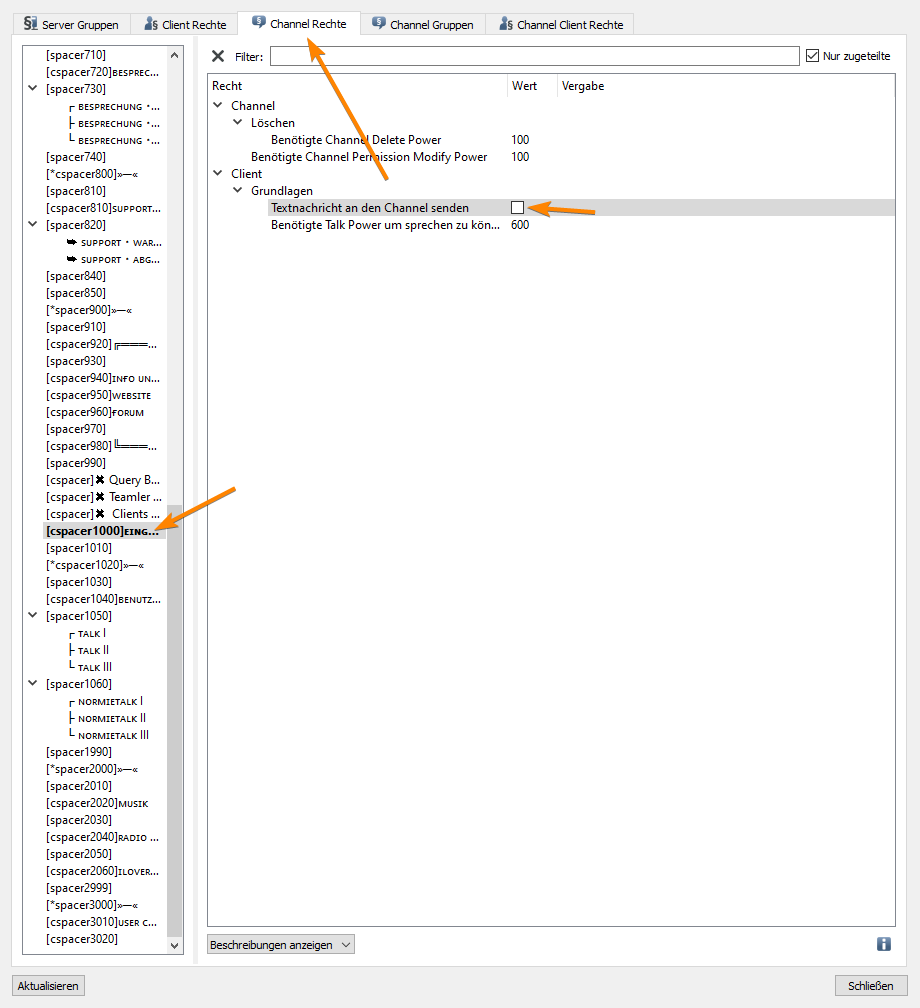The width and height of the screenshot is (920, 1008).
Task: Switch to the Channel Gruppen tab
Action: [431, 25]
